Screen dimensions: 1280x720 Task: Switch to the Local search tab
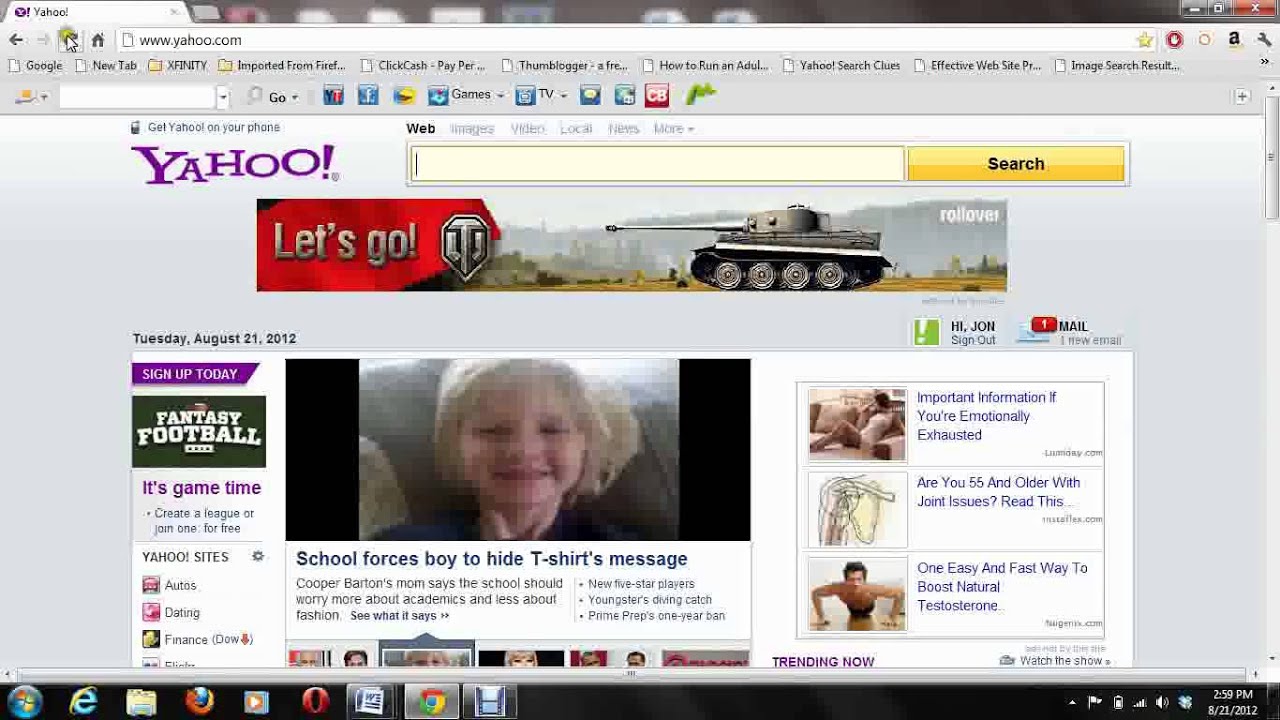point(576,129)
